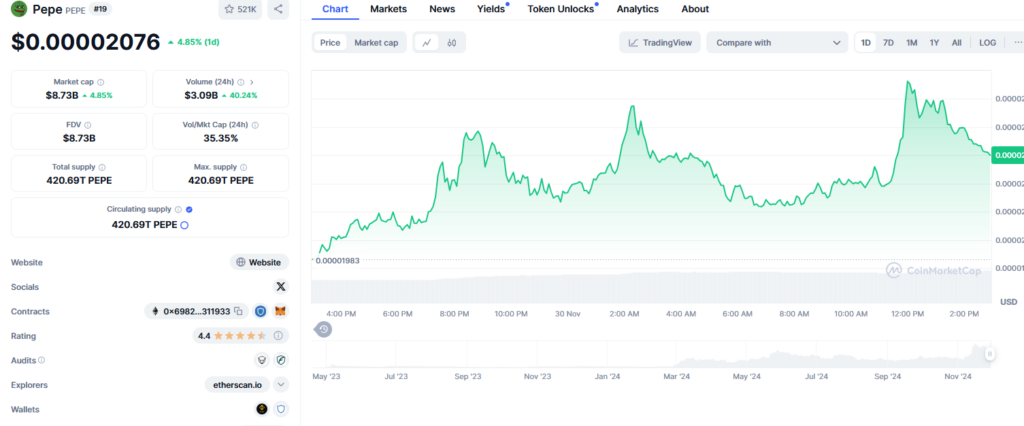This screenshot has width=1024, height=426.
Task: Open the second audit shield icon
Action: coord(281,360)
